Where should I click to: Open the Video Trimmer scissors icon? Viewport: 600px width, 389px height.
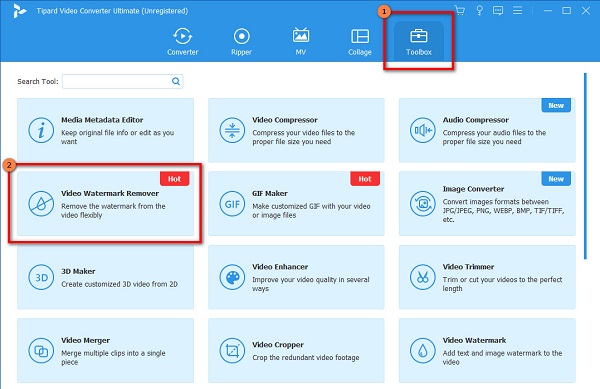point(422,277)
